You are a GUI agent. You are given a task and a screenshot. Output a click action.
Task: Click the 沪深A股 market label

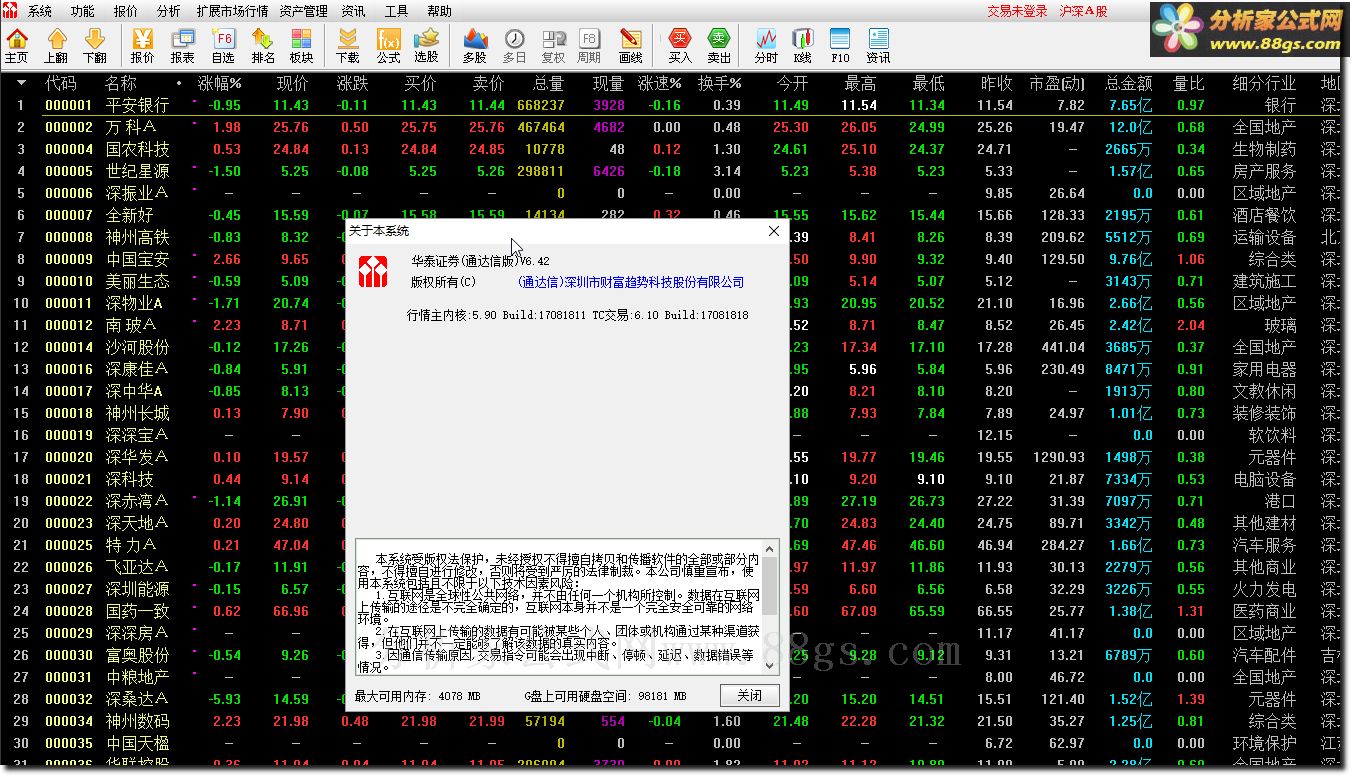coord(1083,11)
